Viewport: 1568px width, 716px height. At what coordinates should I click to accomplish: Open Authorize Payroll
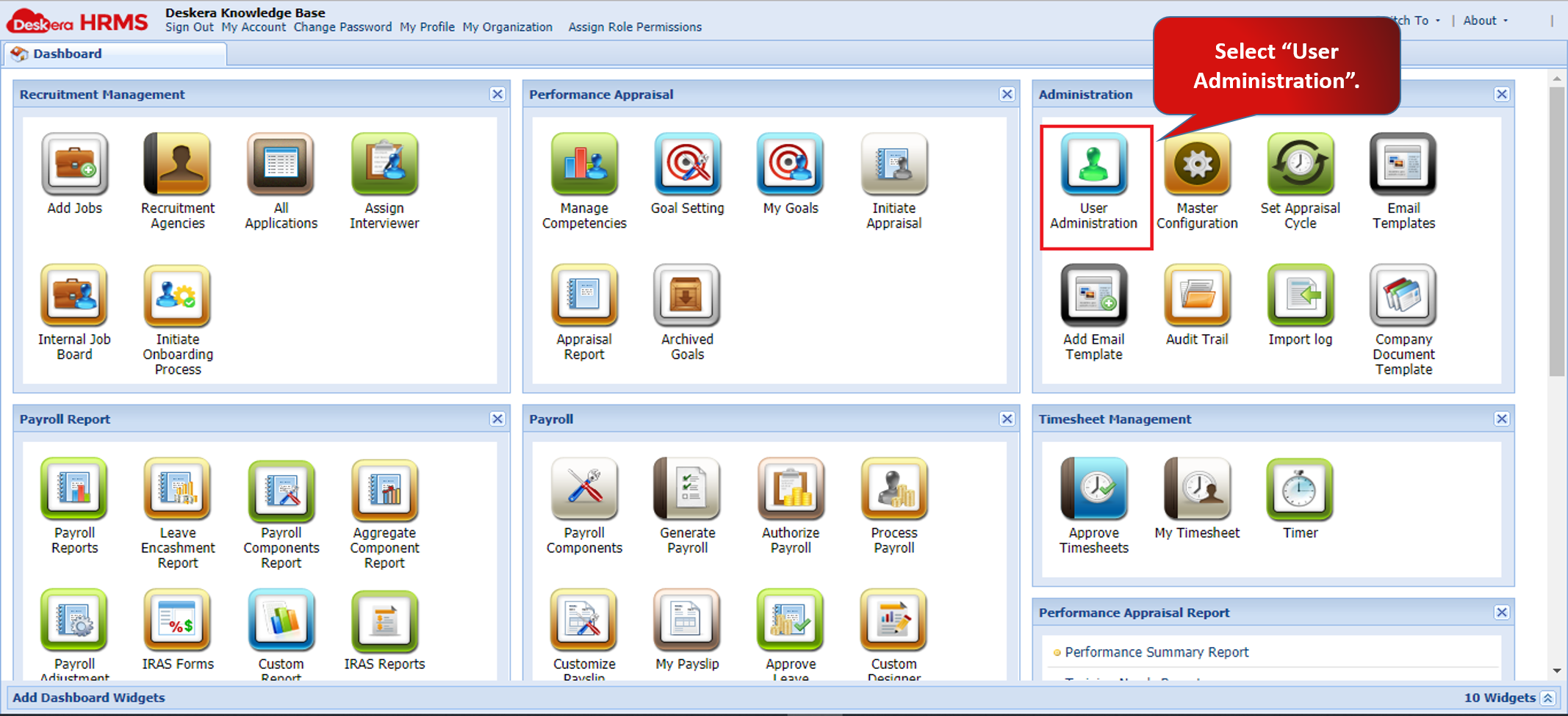coord(791,488)
